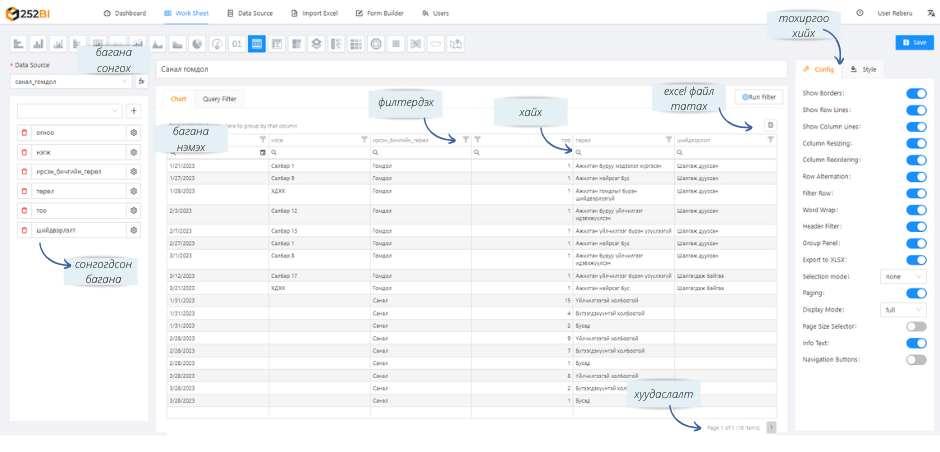Screen dimensions: 940x452
Task: Select the pie chart type icon
Action: (x=196, y=44)
